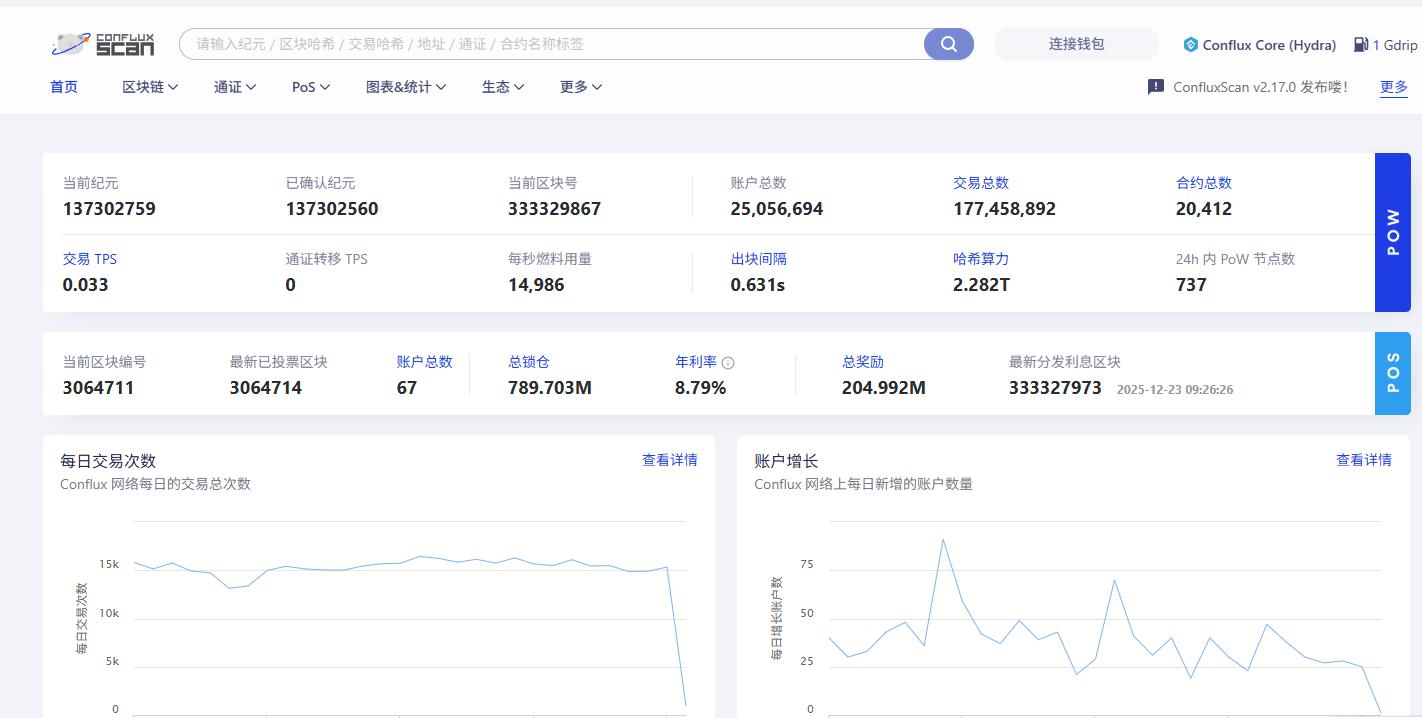Click the gas pump Gdrip icon
This screenshot has height=718, width=1422.
click(x=1360, y=45)
